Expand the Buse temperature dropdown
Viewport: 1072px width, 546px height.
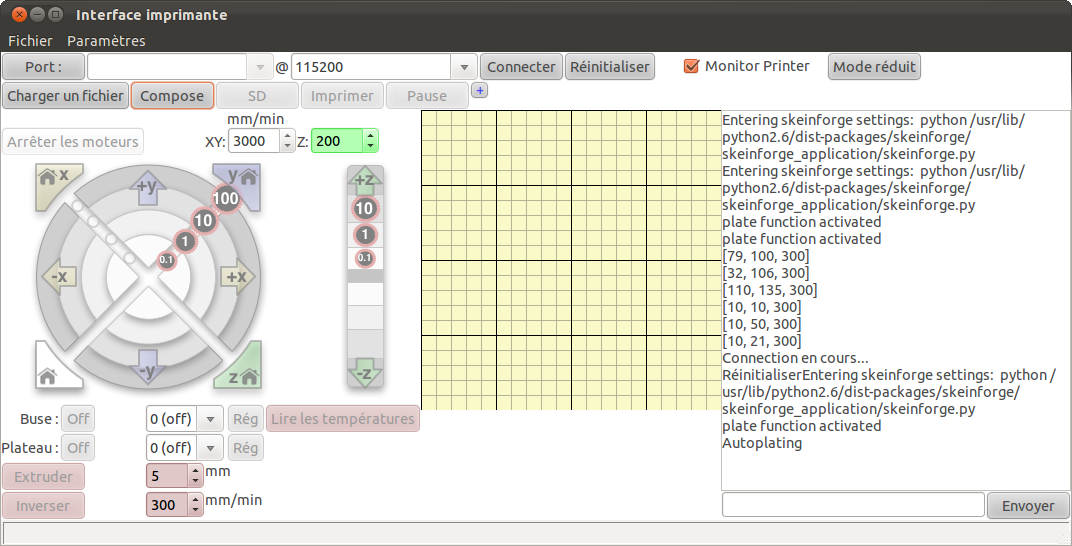(x=211, y=419)
